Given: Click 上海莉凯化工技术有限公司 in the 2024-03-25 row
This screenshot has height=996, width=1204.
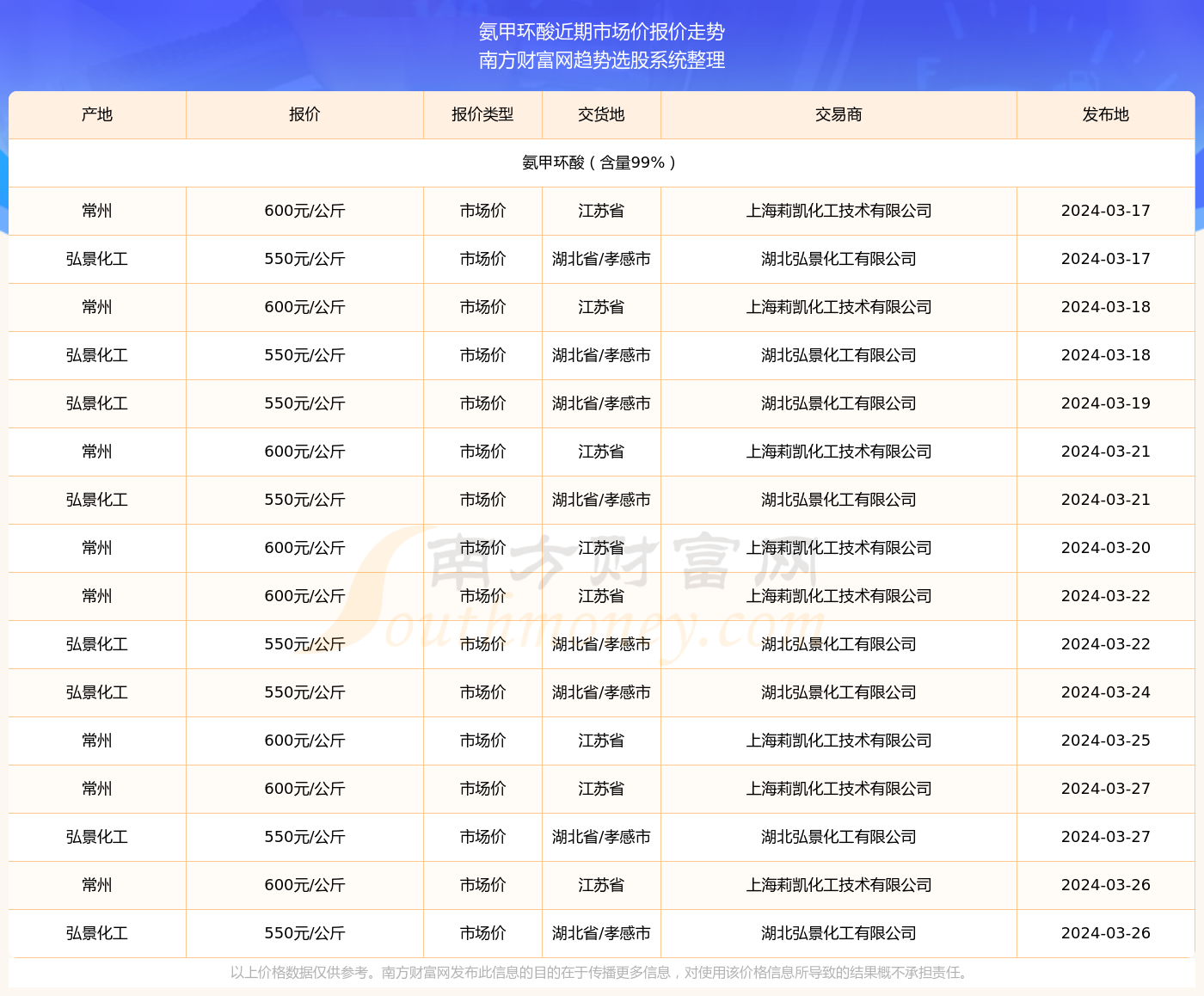Looking at the screenshot, I should (838, 741).
